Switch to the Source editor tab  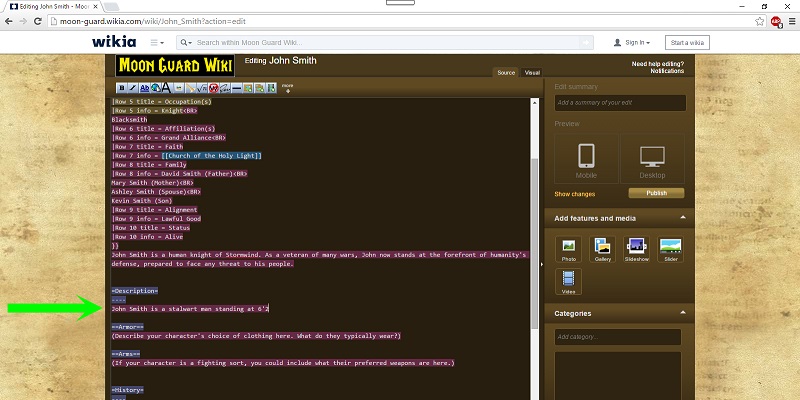pyautogui.click(x=506, y=72)
